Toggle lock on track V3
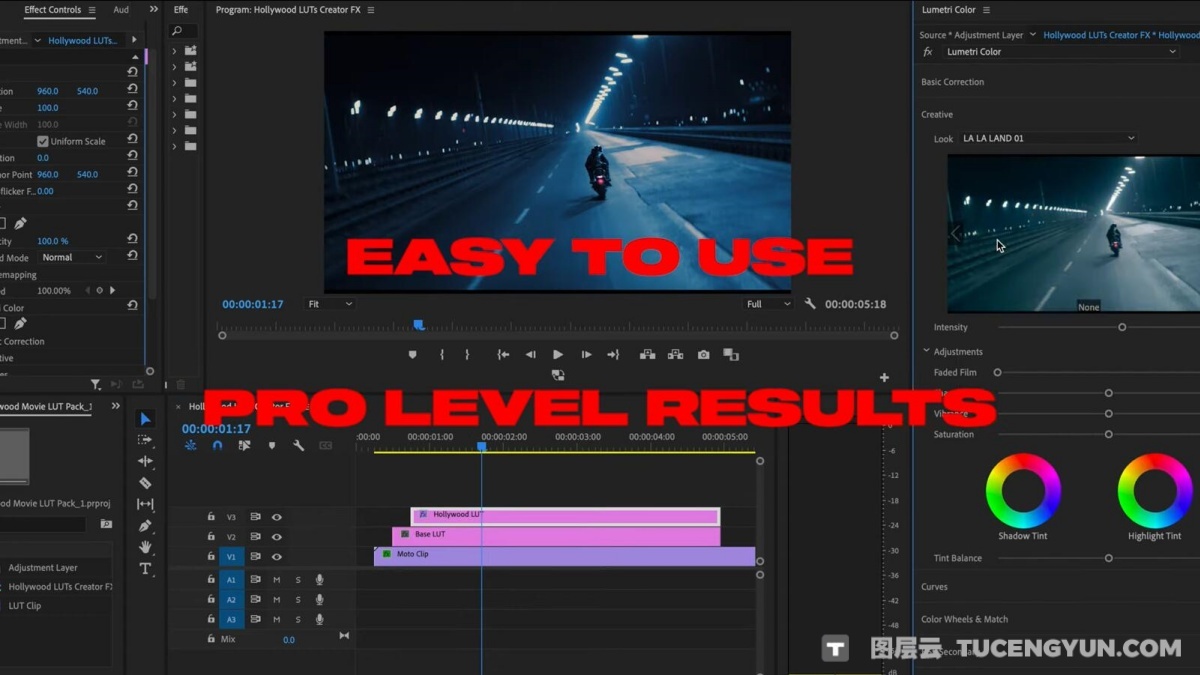This screenshot has width=1200, height=675. coord(211,517)
